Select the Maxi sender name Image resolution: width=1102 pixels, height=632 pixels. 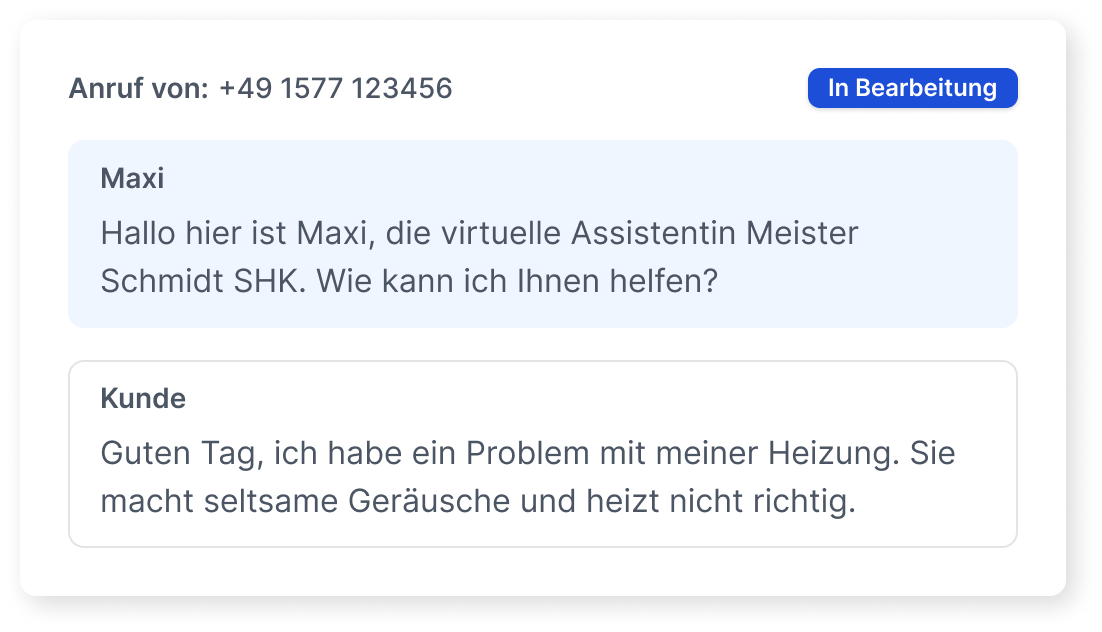click(132, 179)
